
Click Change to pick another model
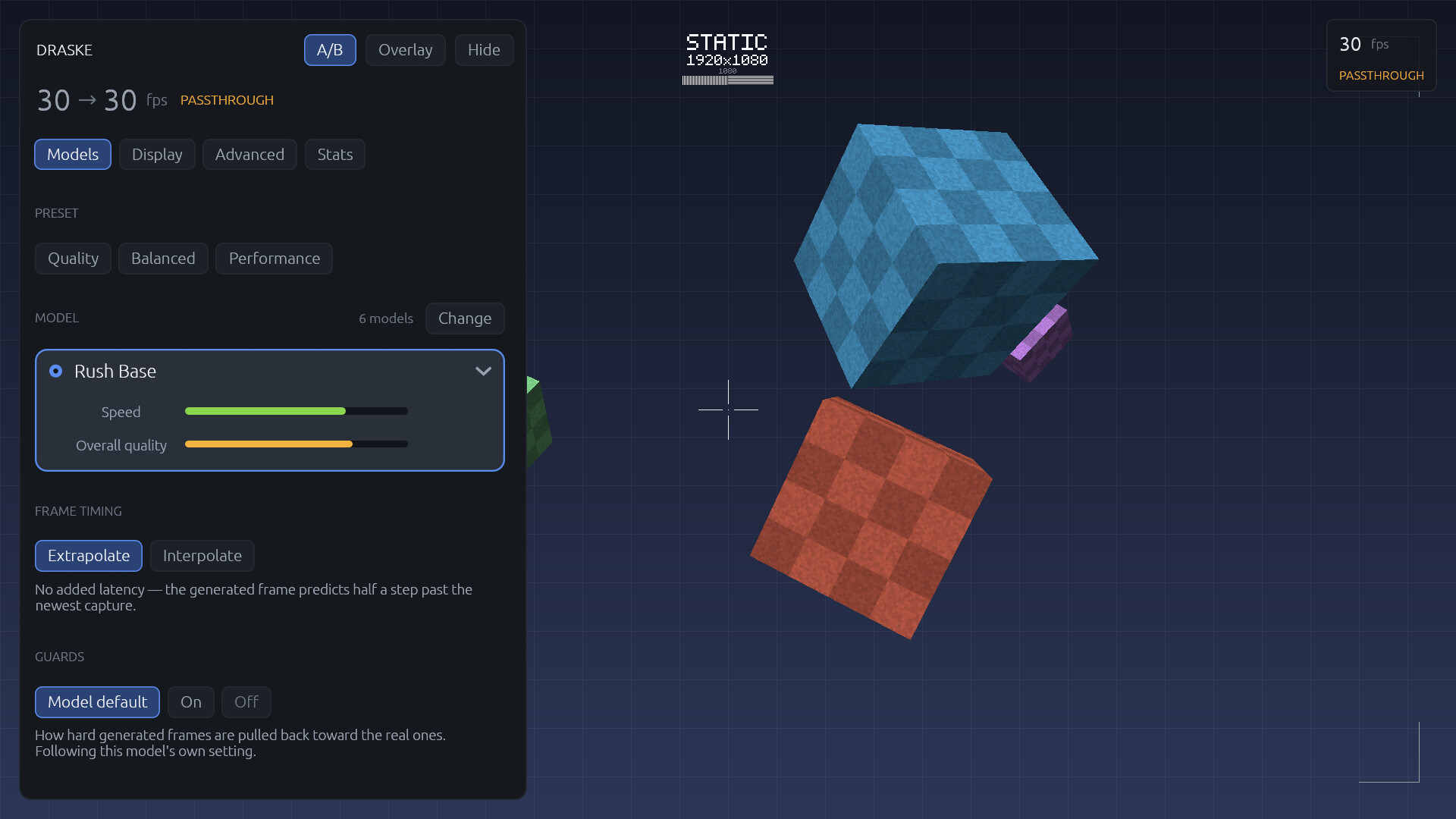[465, 318]
